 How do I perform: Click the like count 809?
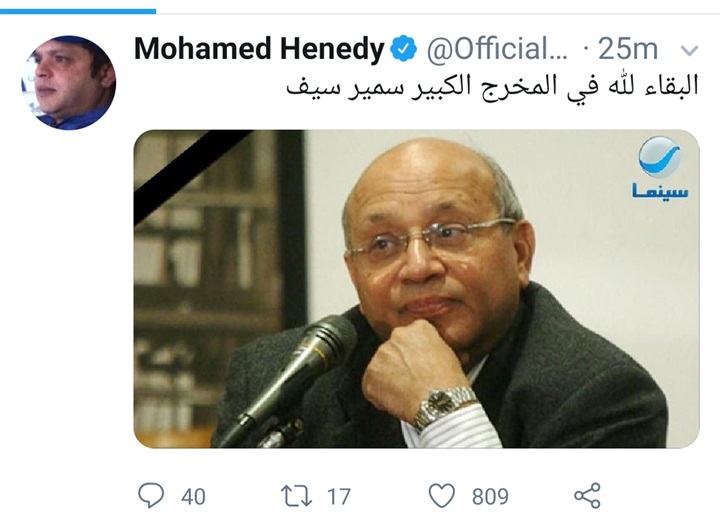pos(490,497)
